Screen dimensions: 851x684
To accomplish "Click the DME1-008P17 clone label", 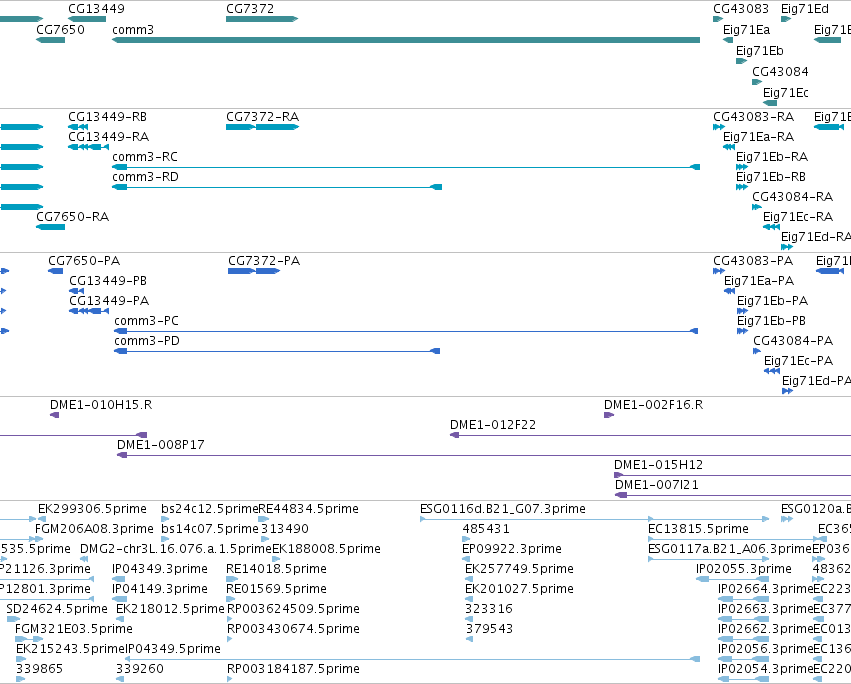I will [161, 445].
